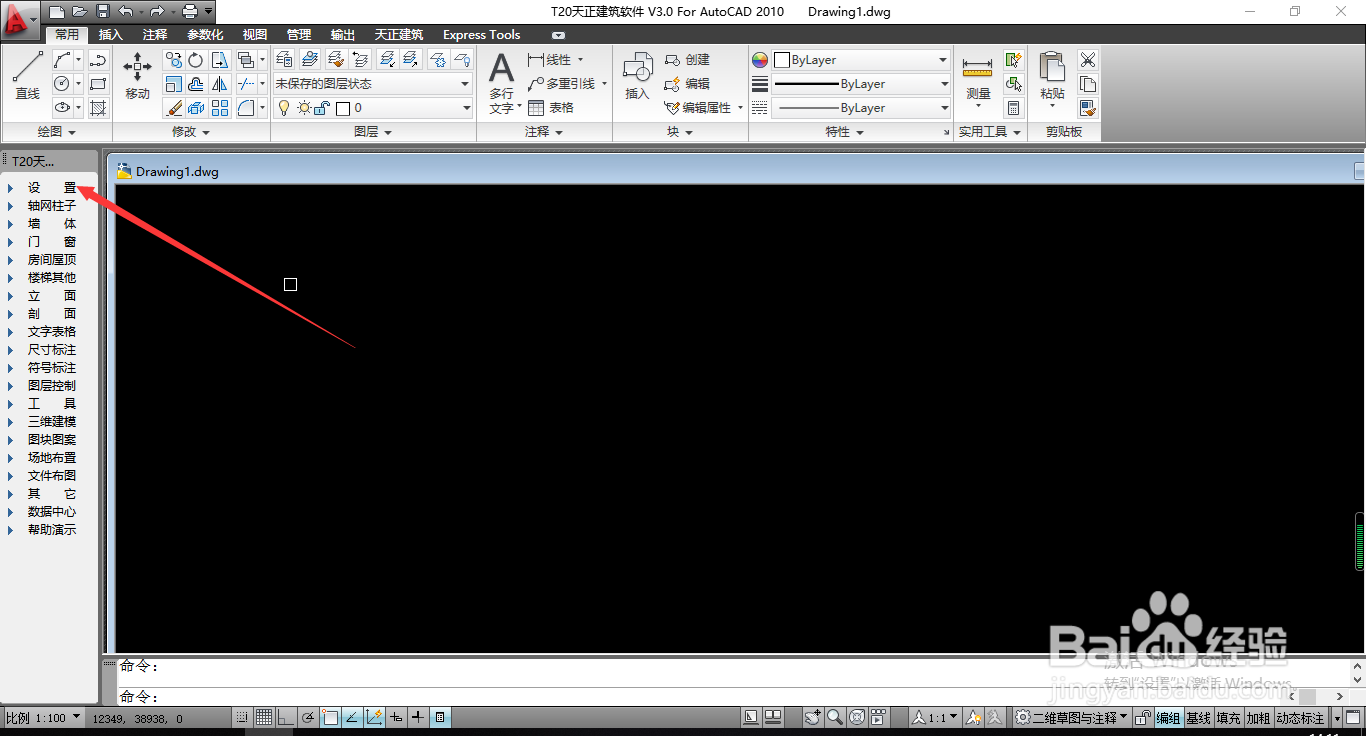Click the Copy Clip icon in clipboard panel

coord(1088,84)
